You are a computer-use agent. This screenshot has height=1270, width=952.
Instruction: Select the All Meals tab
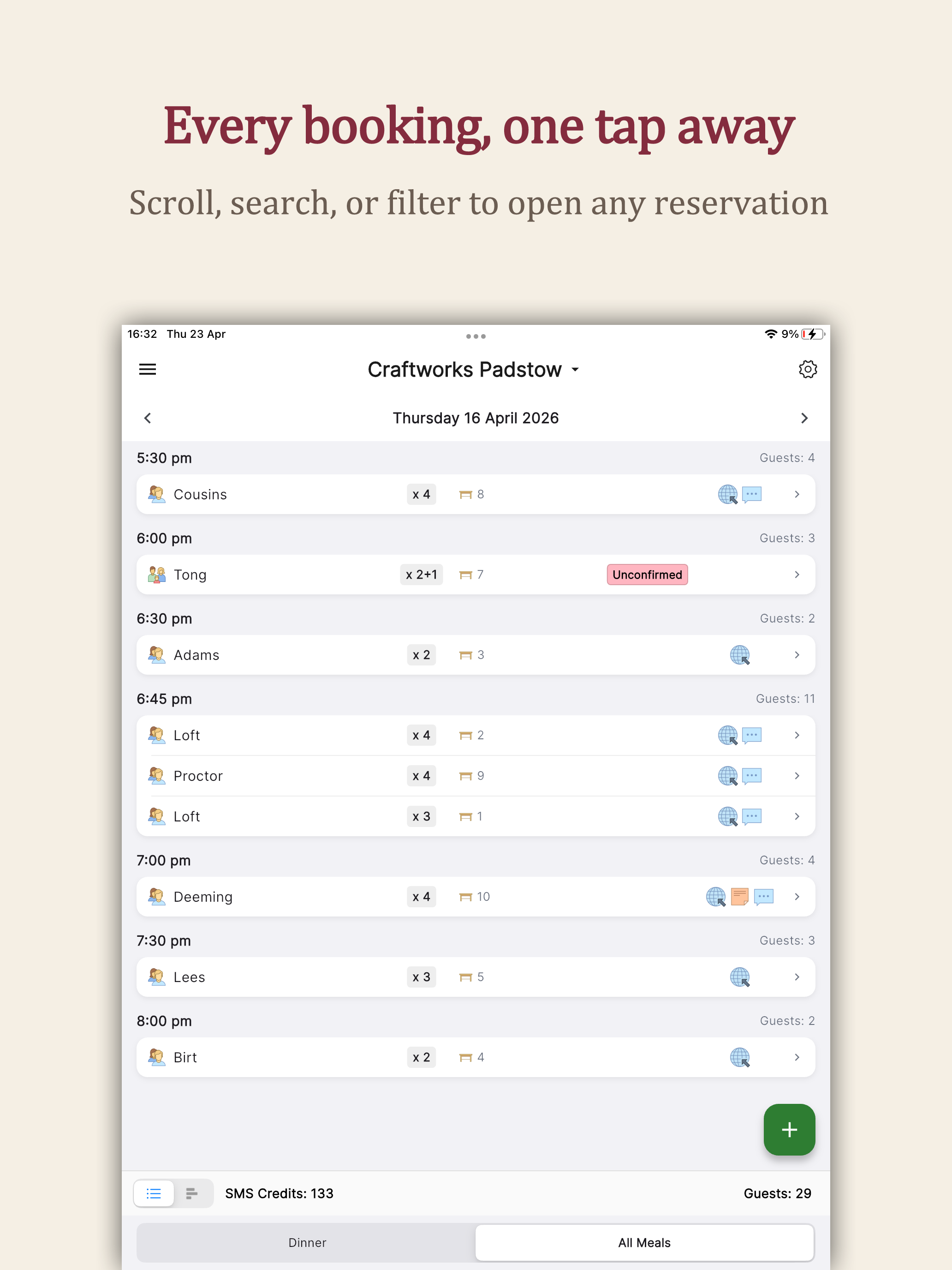click(644, 1242)
